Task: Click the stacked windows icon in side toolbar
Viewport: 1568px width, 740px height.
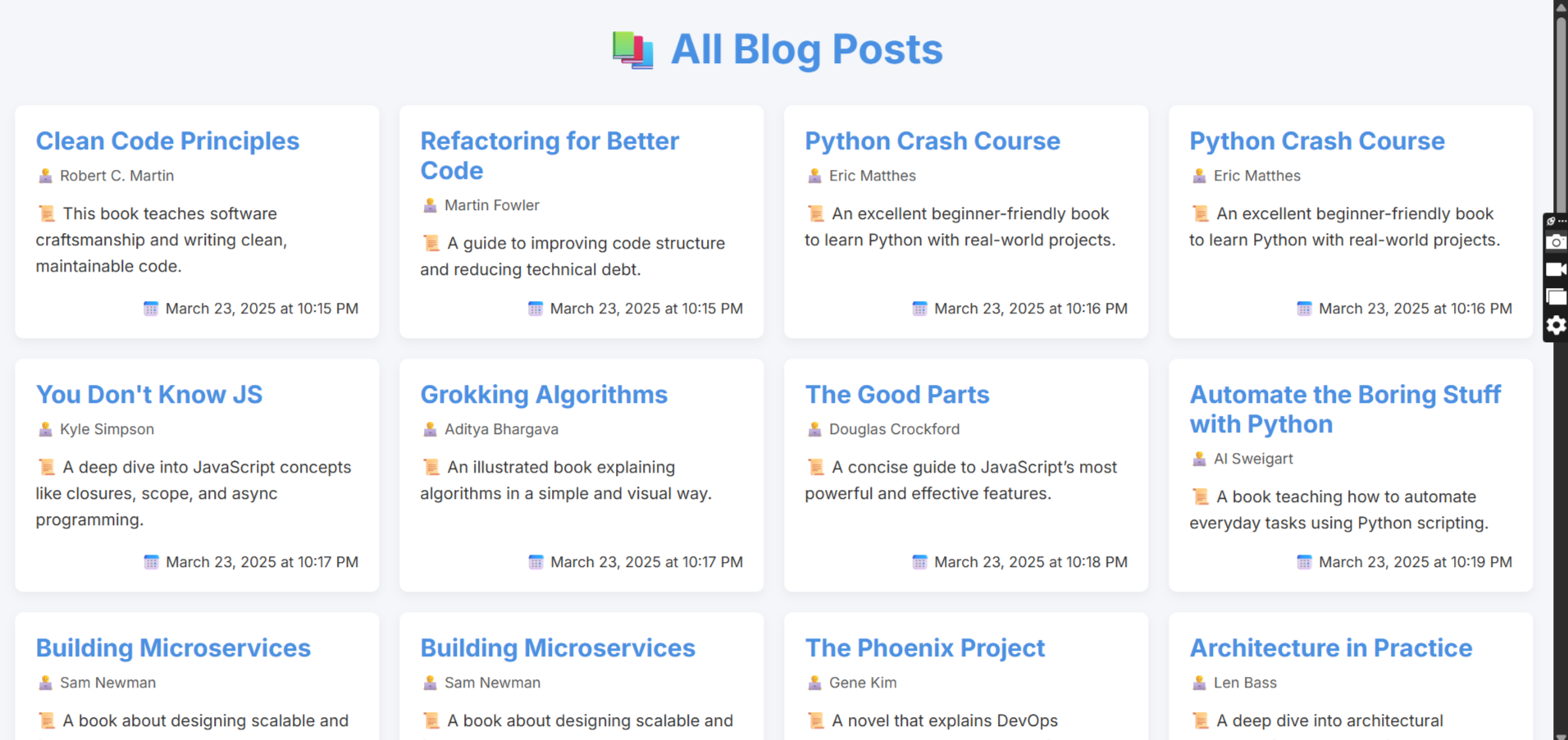Action: pyautogui.click(x=1556, y=297)
